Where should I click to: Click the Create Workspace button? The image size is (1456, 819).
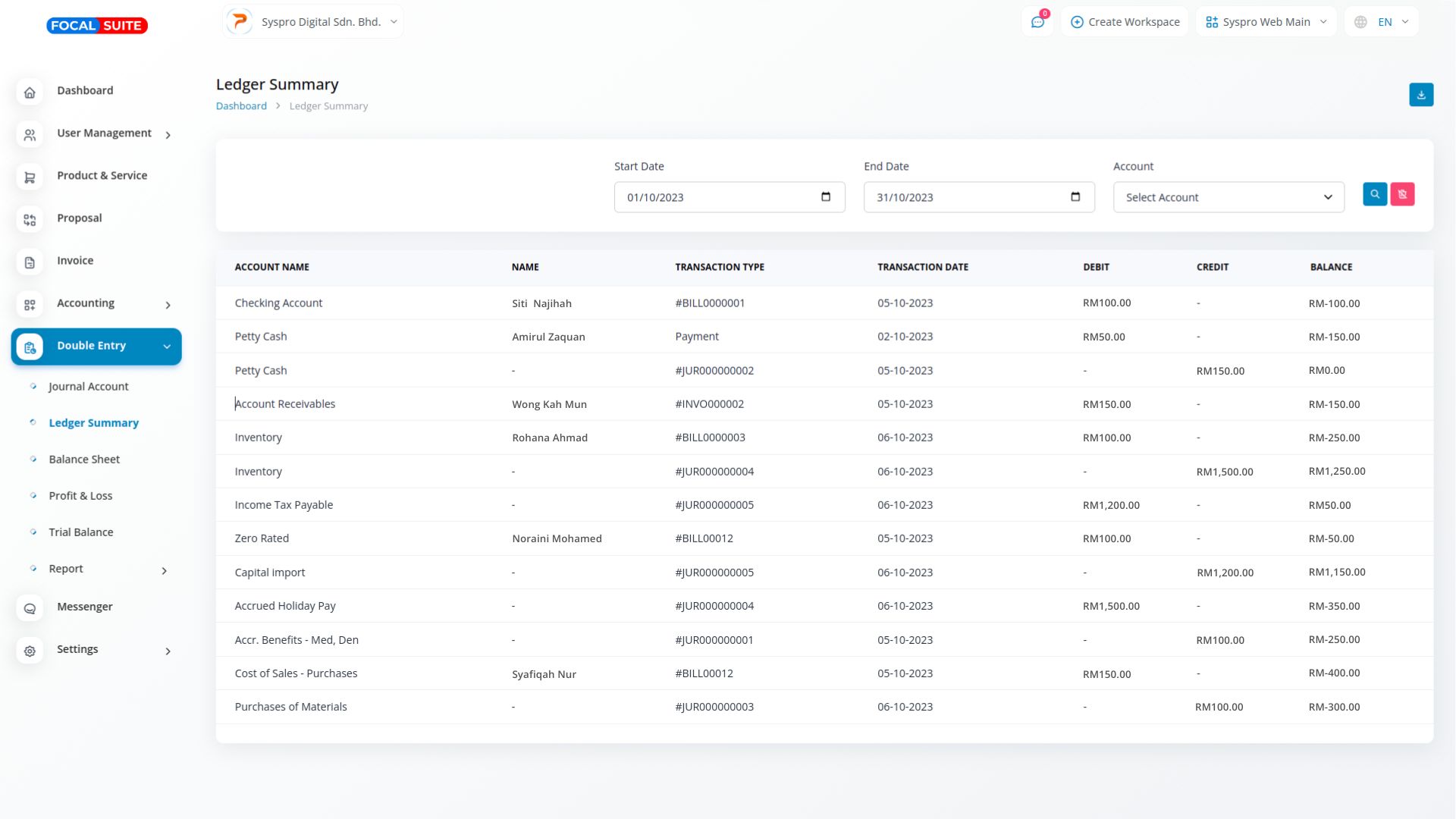(x=1125, y=22)
